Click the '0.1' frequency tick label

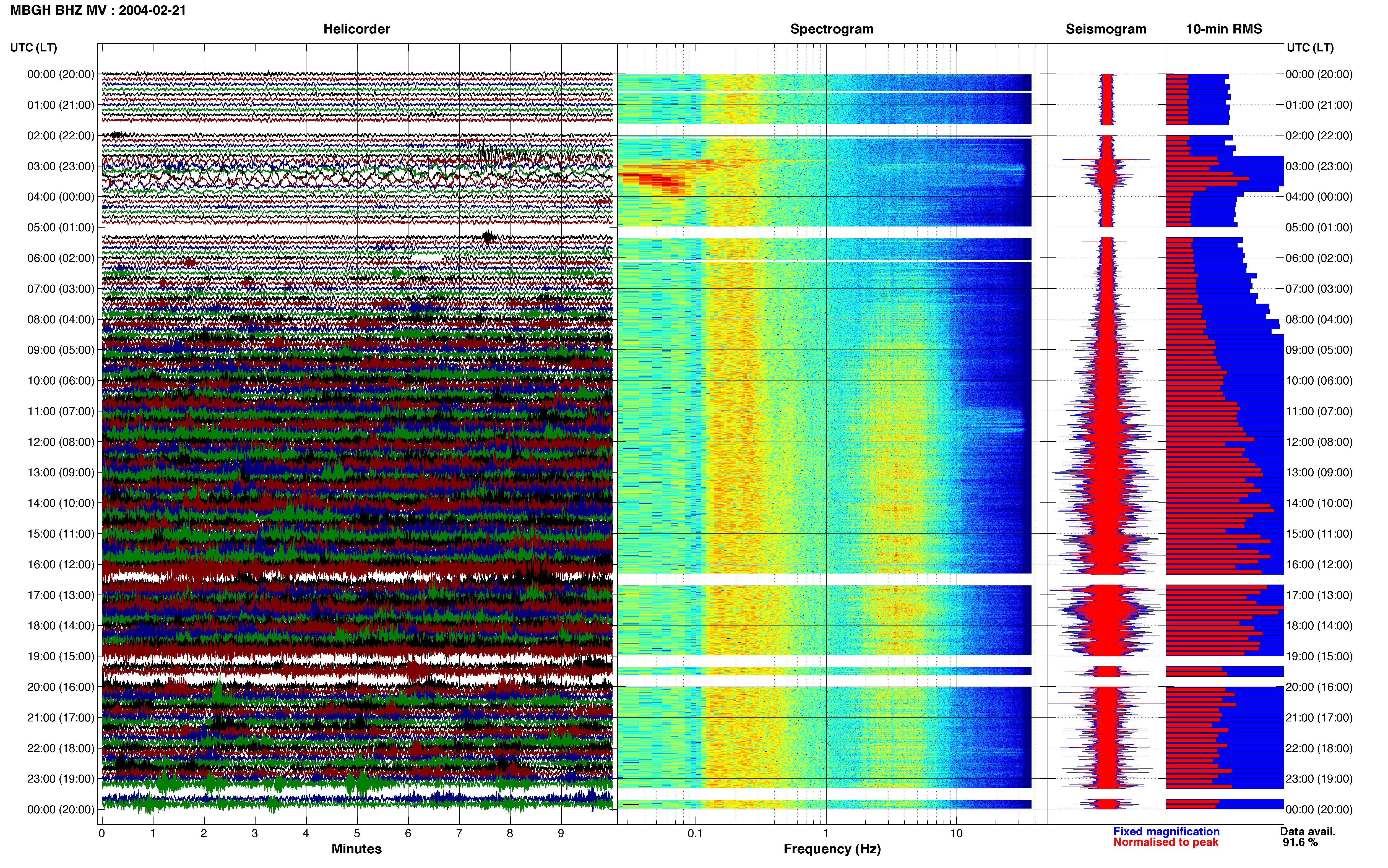695,833
